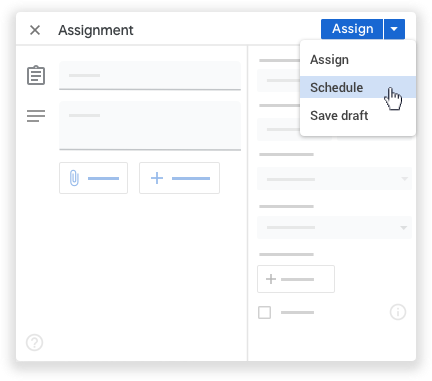Screen dimensions: 432x381
Task: Tick the checkbox beside the info icon
Action: 265,313
